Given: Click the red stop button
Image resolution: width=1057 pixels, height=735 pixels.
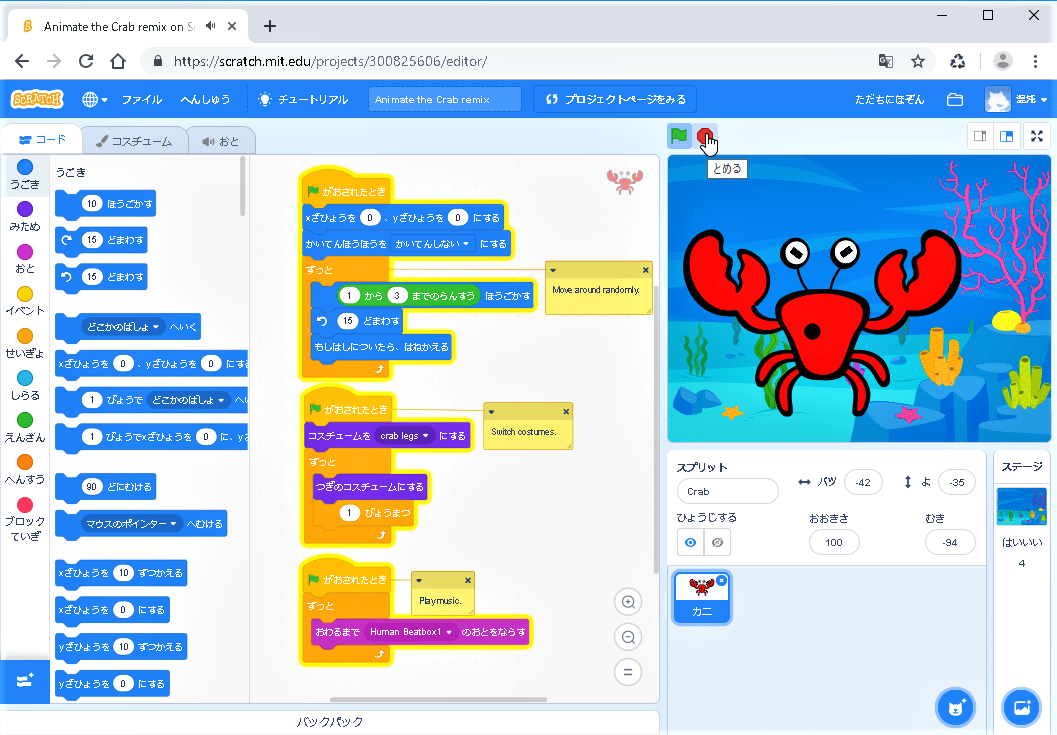Looking at the screenshot, I should 704,136.
